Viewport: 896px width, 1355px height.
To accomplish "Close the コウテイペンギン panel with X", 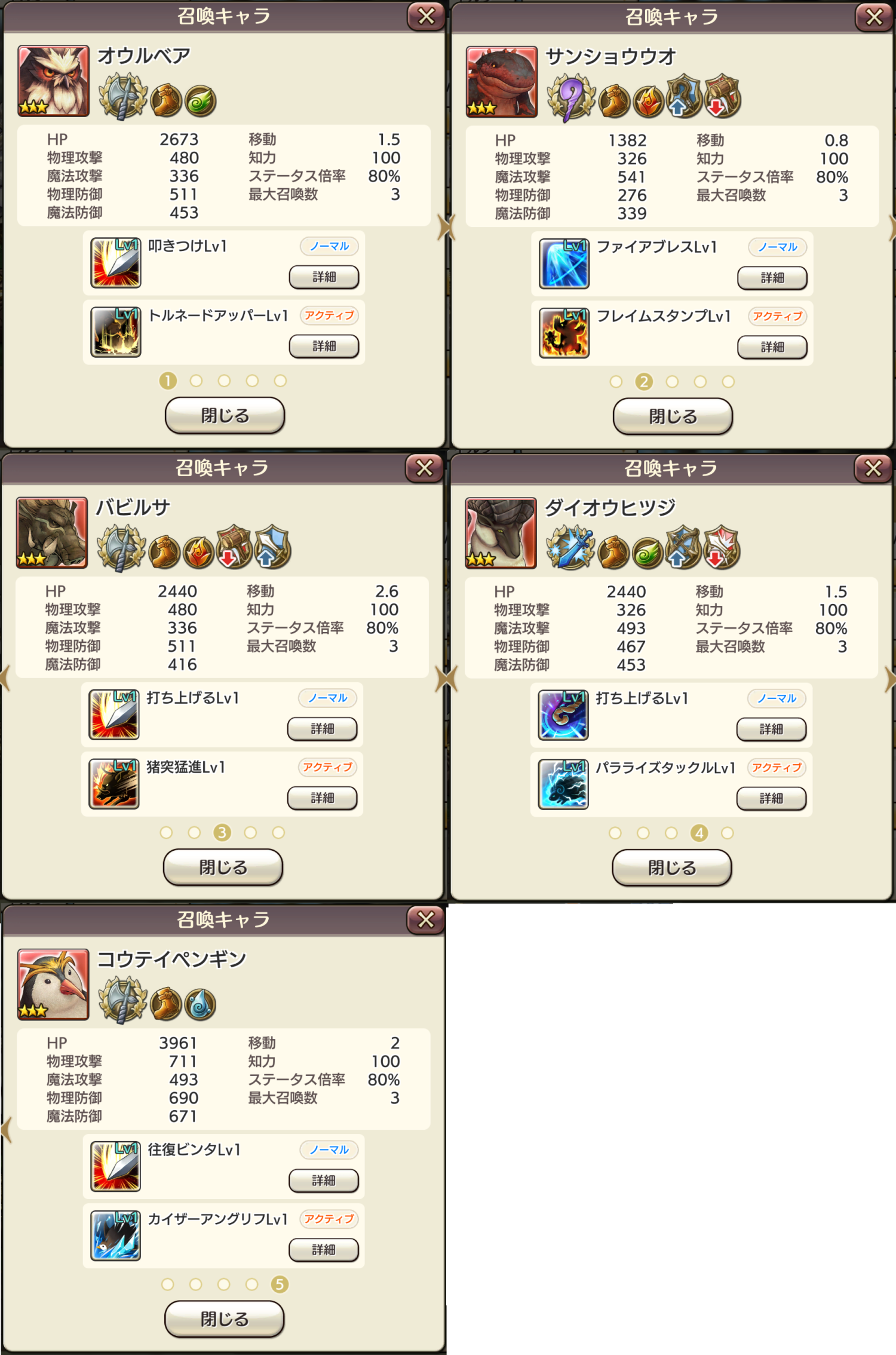I will point(426,919).
